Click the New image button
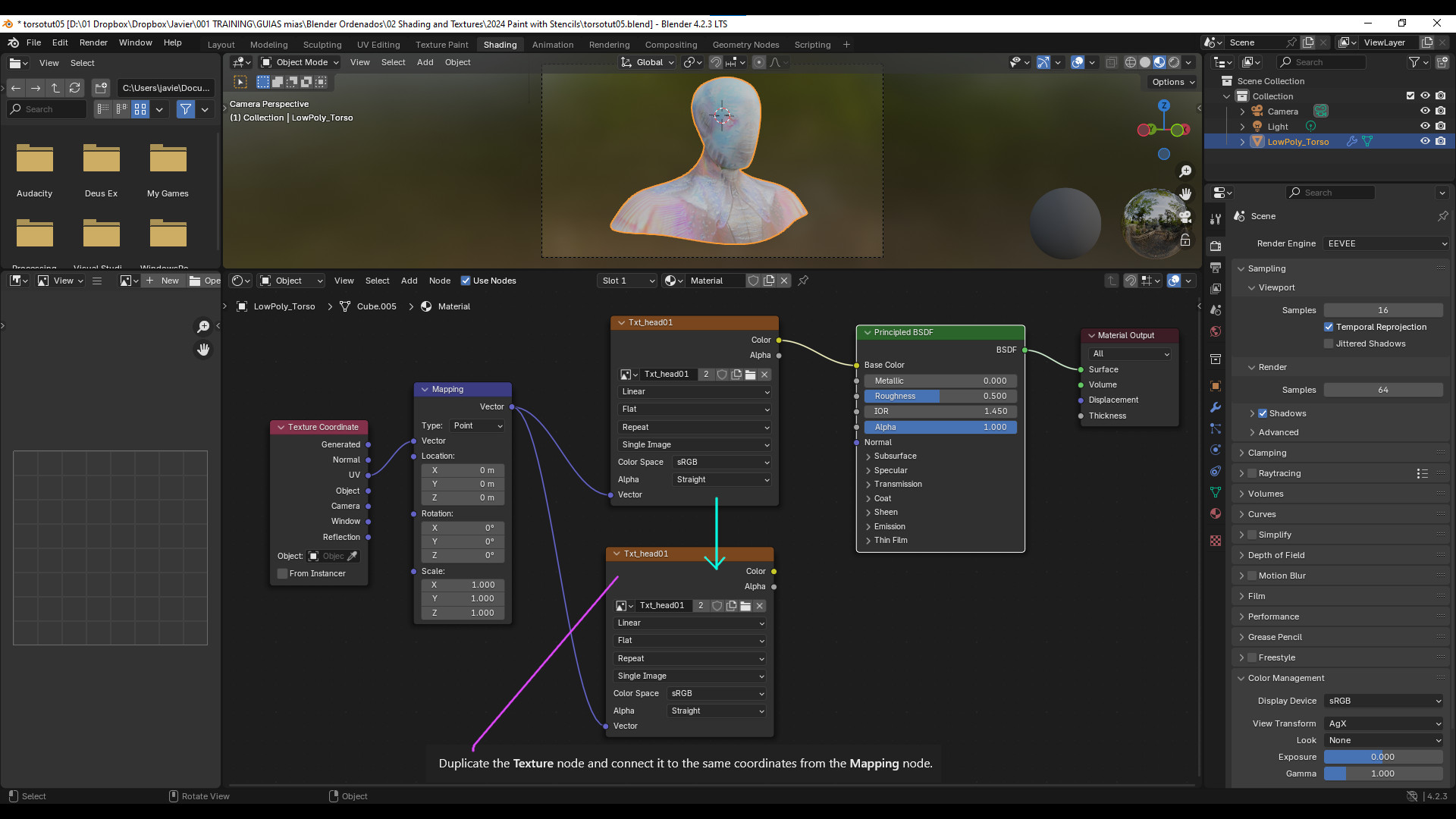Image resolution: width=1456 pixels, height=819 pixels. (162, 281)
